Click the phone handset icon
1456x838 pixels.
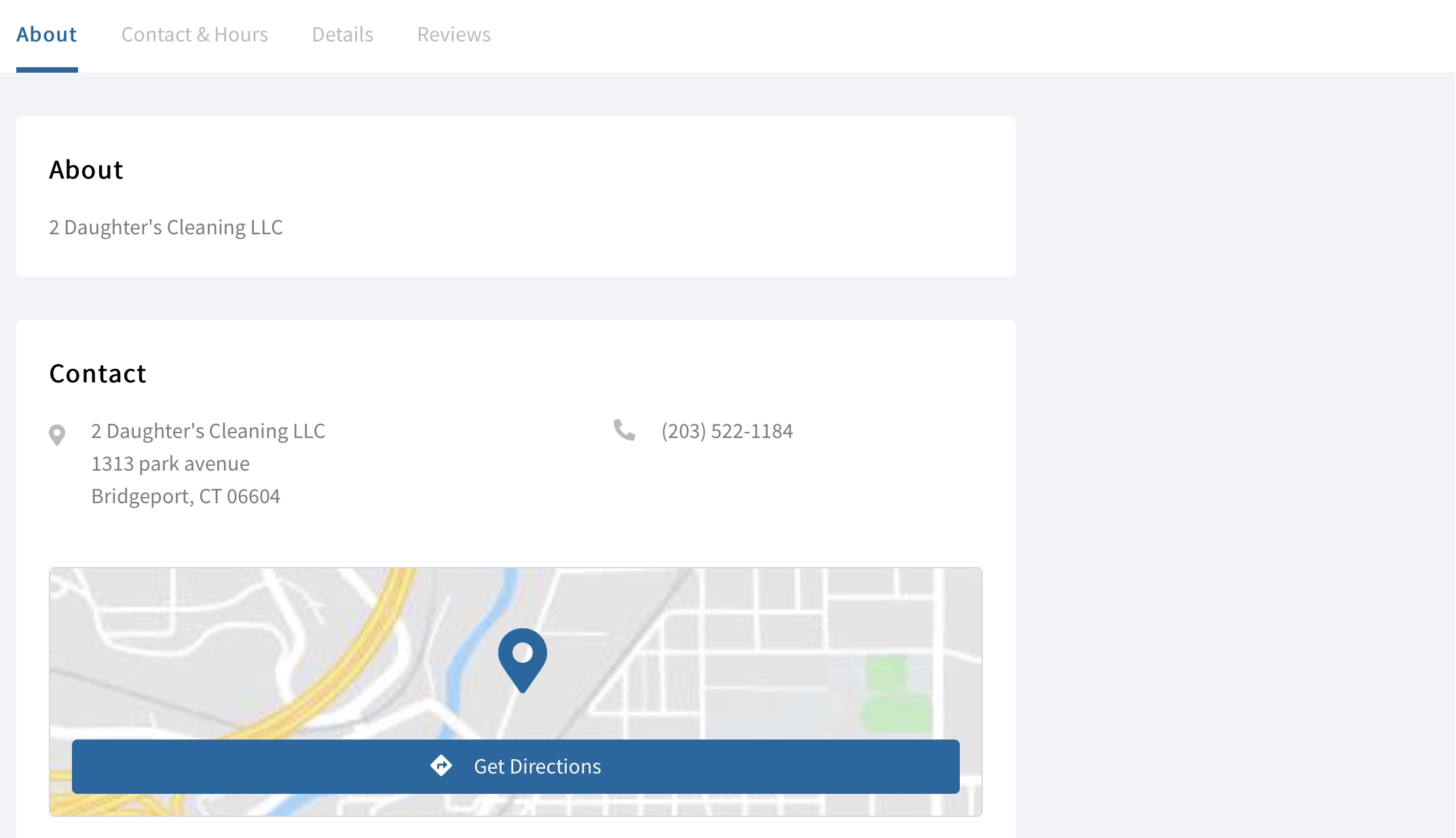point(624,430)
